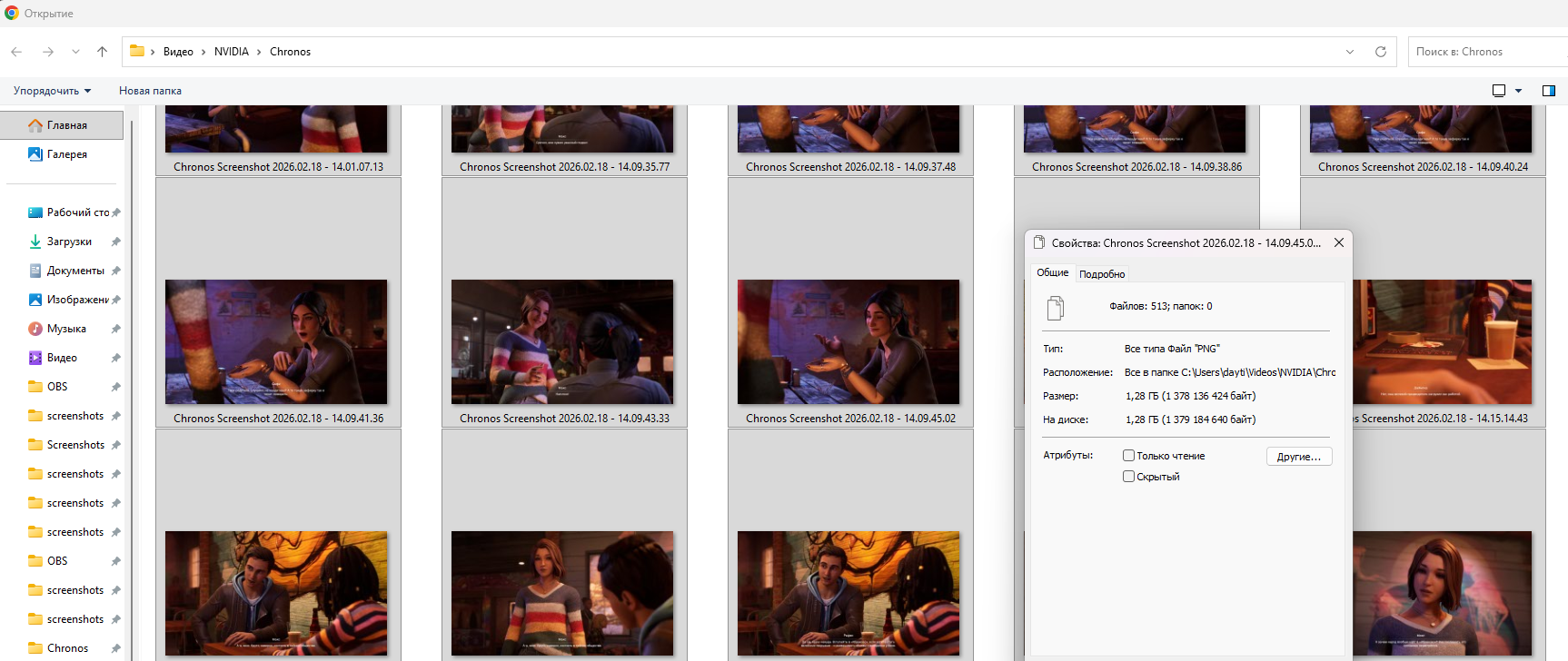Check the Скрытый attribute checkbox
1568x661 pixels.
tap(1128, 477)
